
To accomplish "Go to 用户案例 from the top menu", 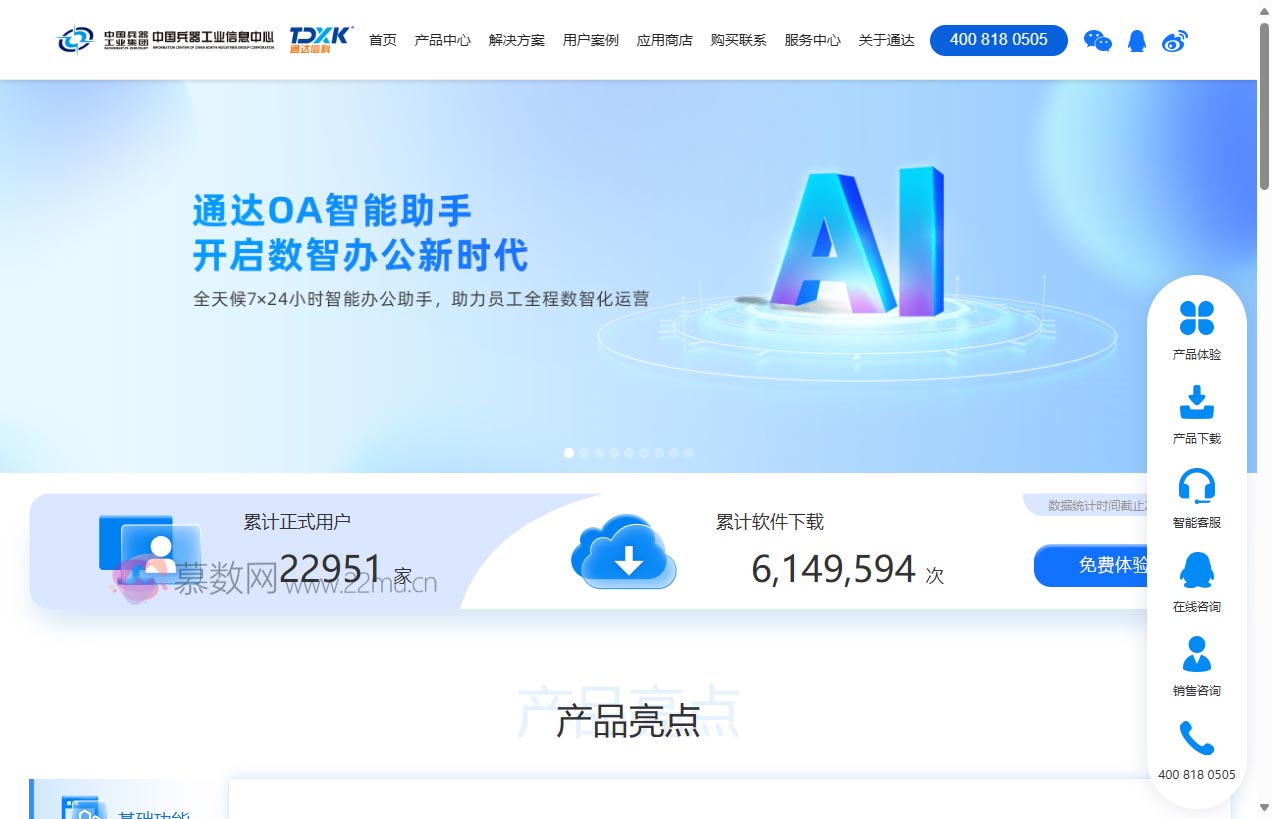I will pyautogui.click(x=589, y=41).
